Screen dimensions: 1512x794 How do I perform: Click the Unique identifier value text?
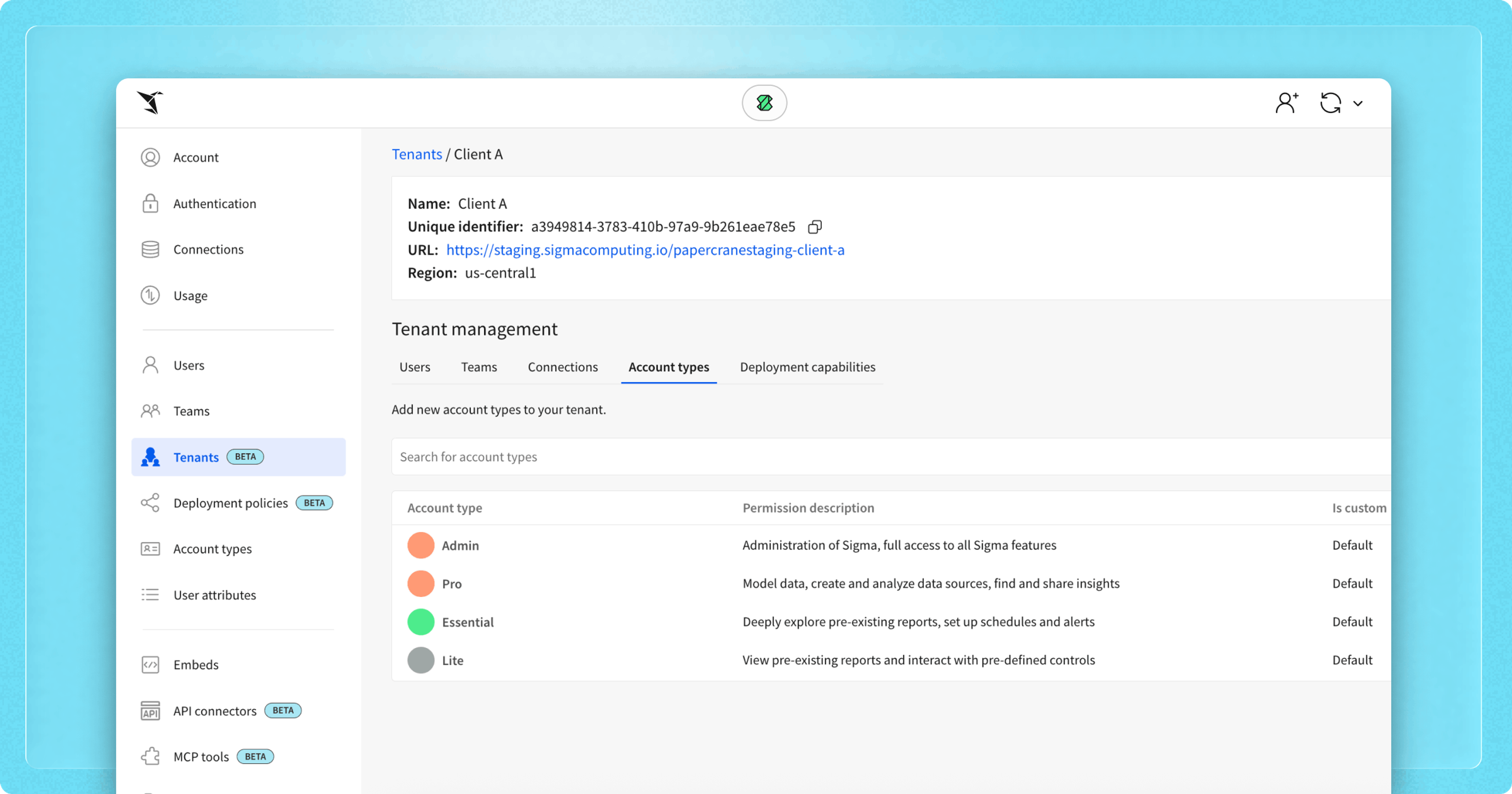663,227
